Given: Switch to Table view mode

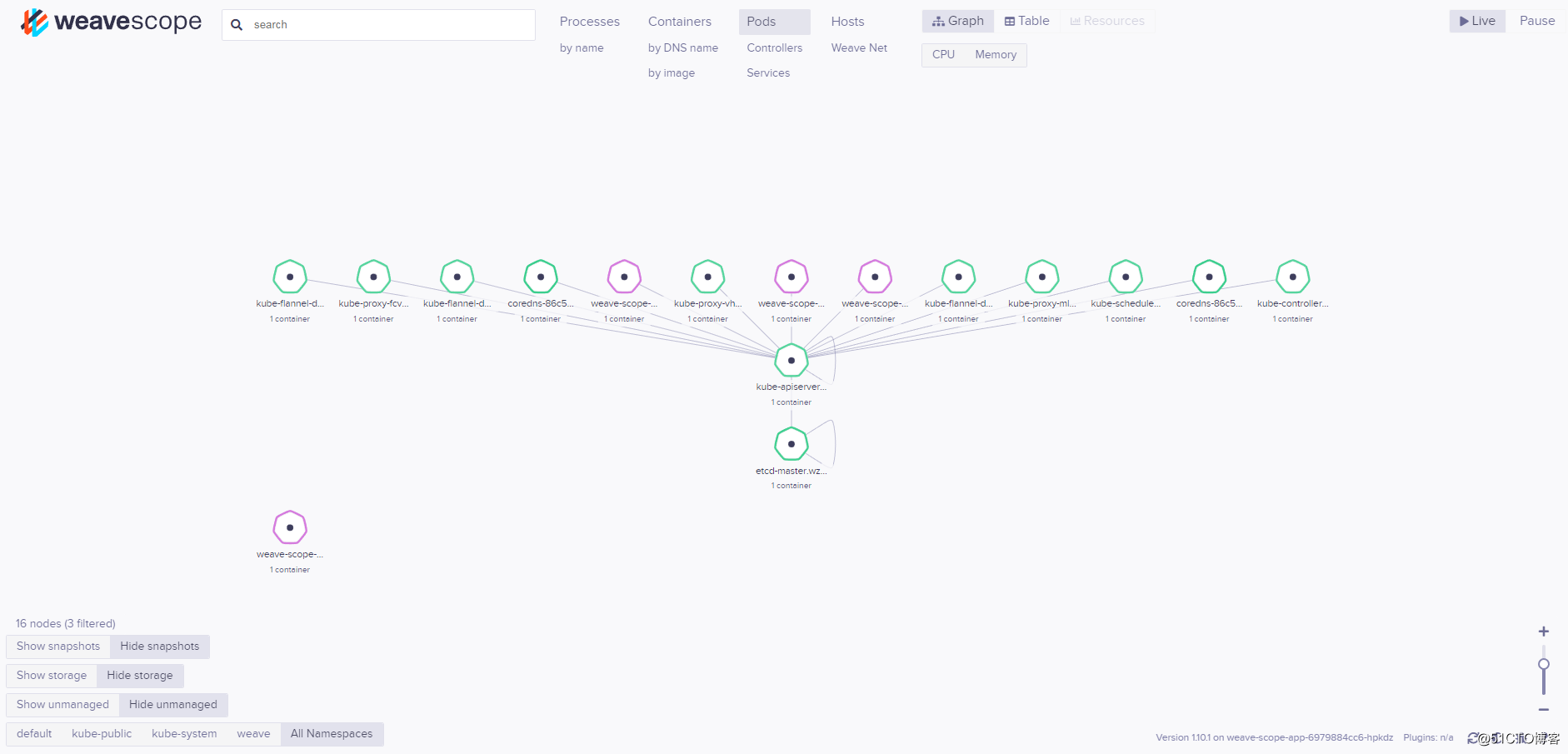Looking at the screenshot, I should (1026, 21).
